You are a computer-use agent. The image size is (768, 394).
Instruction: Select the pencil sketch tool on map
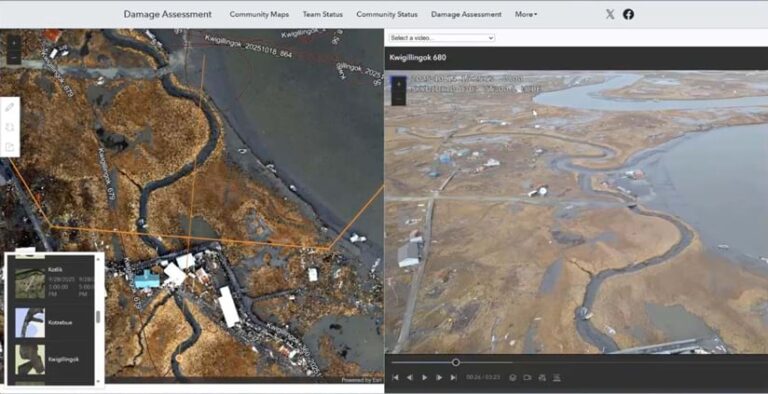10,107
